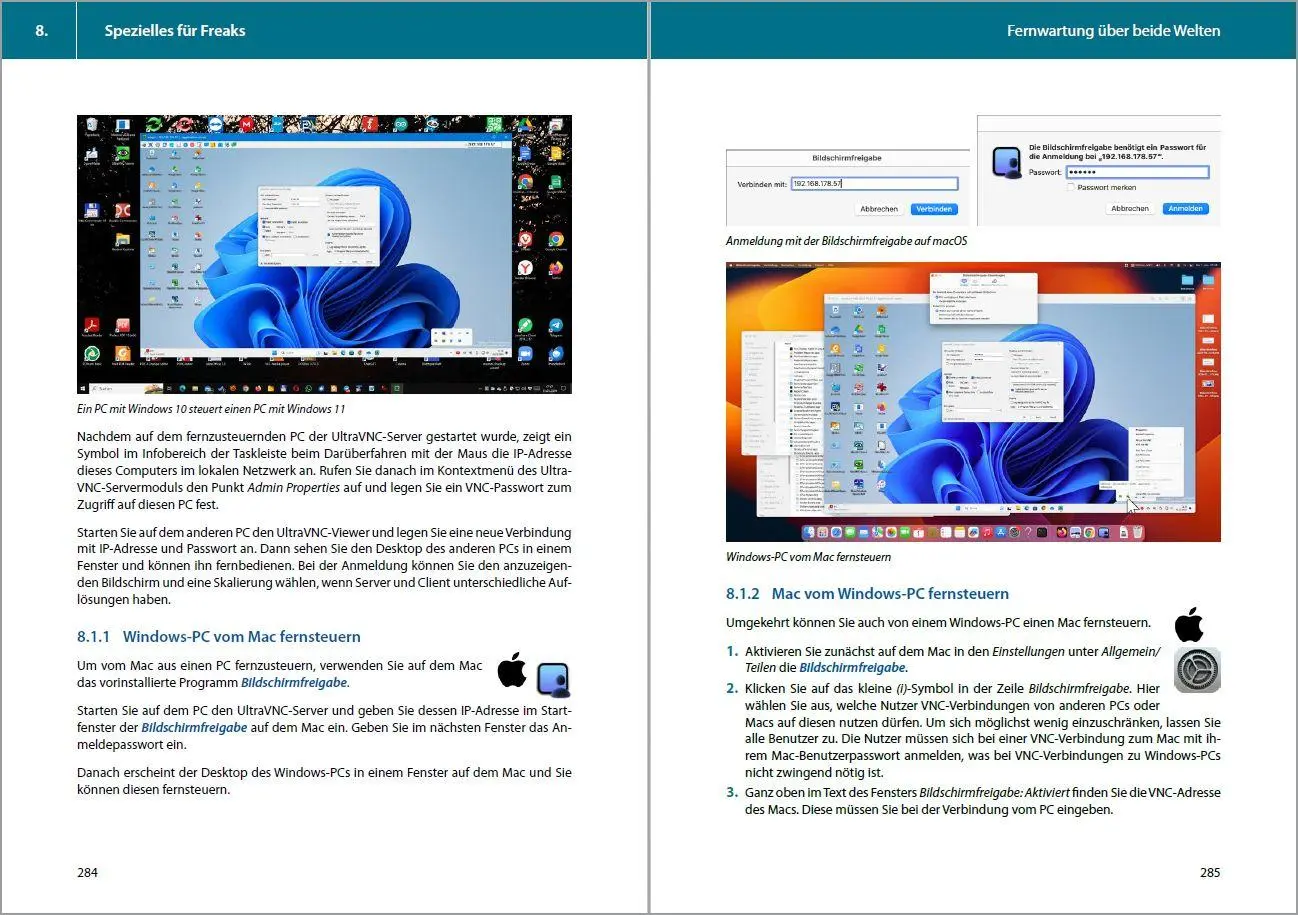The image size is (1298, 915).
Task: Click caption 'Ein PC mit Windows 10 steuert…'
Action: [x=211, y=409]
